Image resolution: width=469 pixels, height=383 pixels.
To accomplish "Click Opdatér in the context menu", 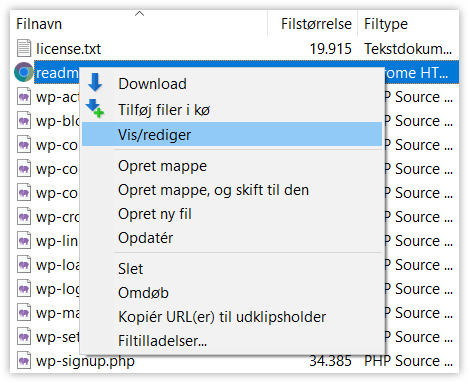I will click(x=145, y=238).
